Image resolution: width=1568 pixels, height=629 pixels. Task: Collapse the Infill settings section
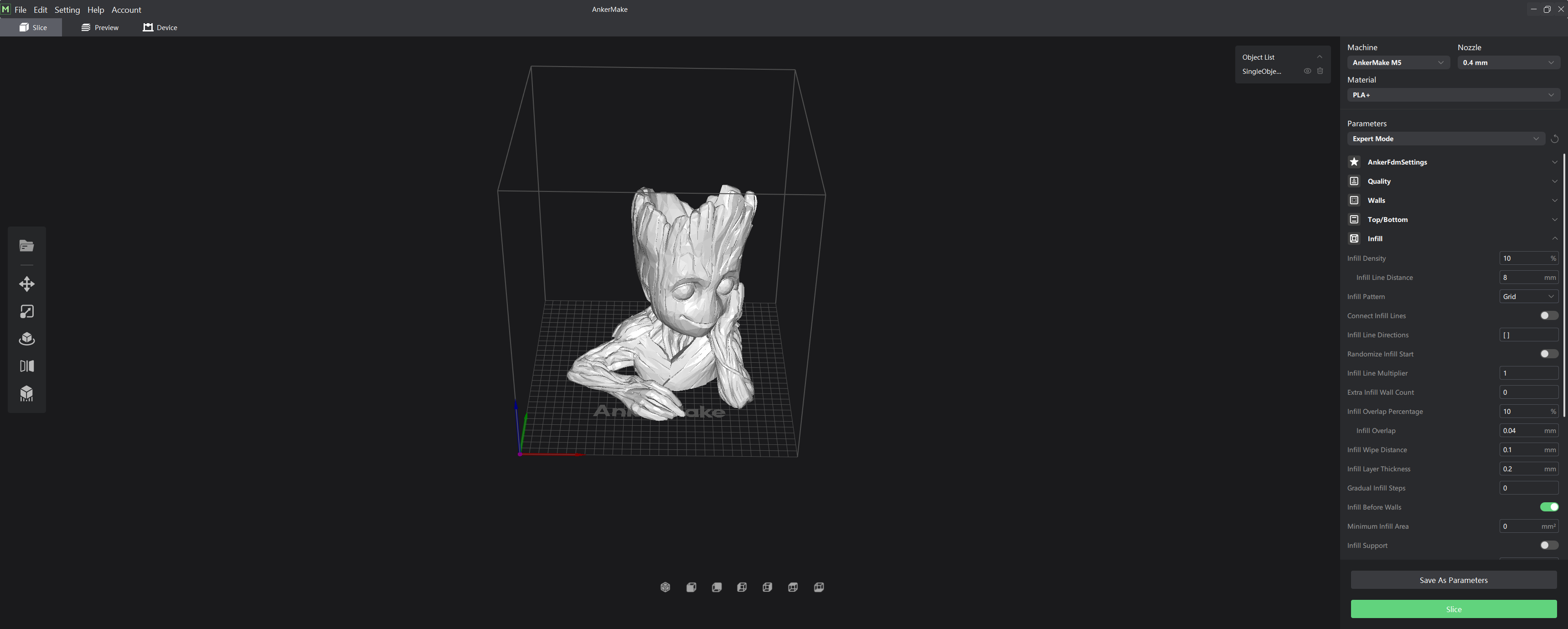(x=1454, y=239)
